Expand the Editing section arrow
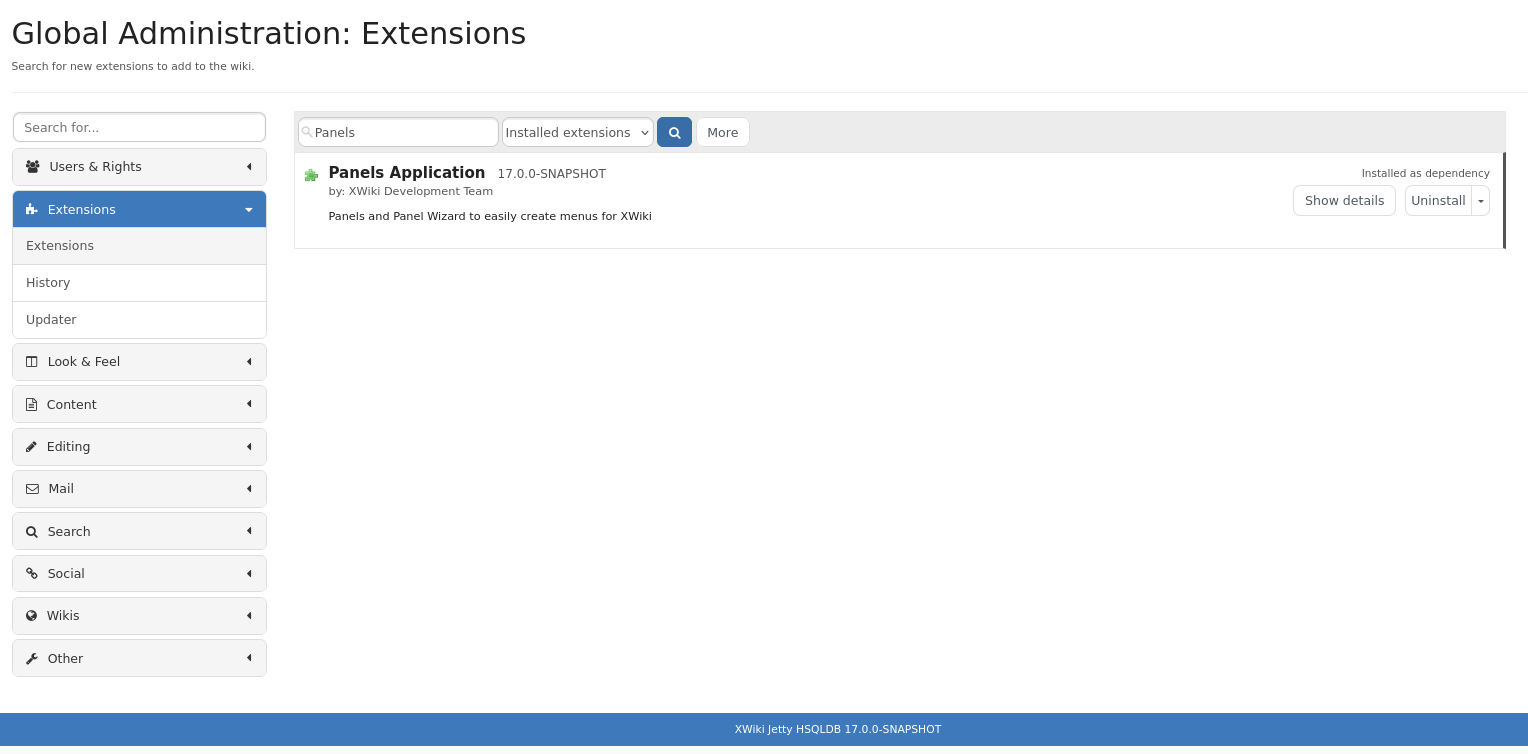The height and width of the screenshot is (754, 1528). tap(249, 446)
